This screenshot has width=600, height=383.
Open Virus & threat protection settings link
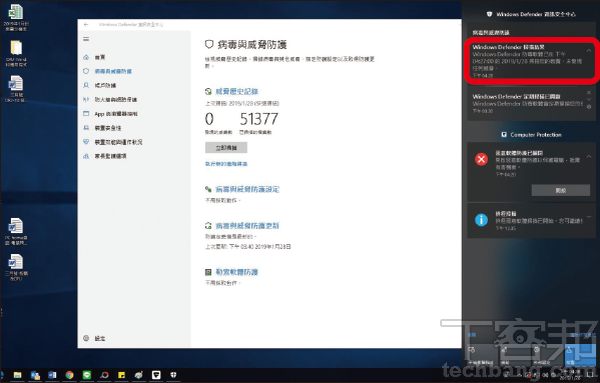(x=248, y=189)
